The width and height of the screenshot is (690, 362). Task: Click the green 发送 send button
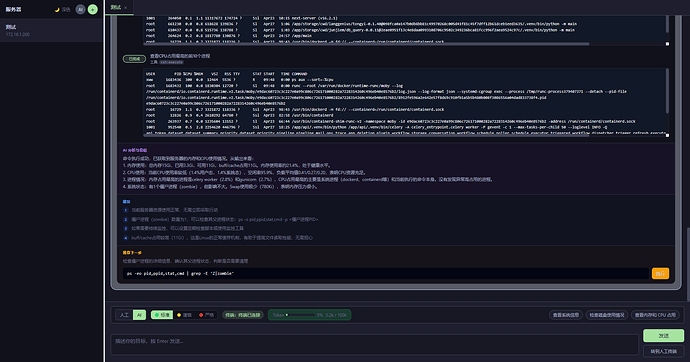coord(663,336)
